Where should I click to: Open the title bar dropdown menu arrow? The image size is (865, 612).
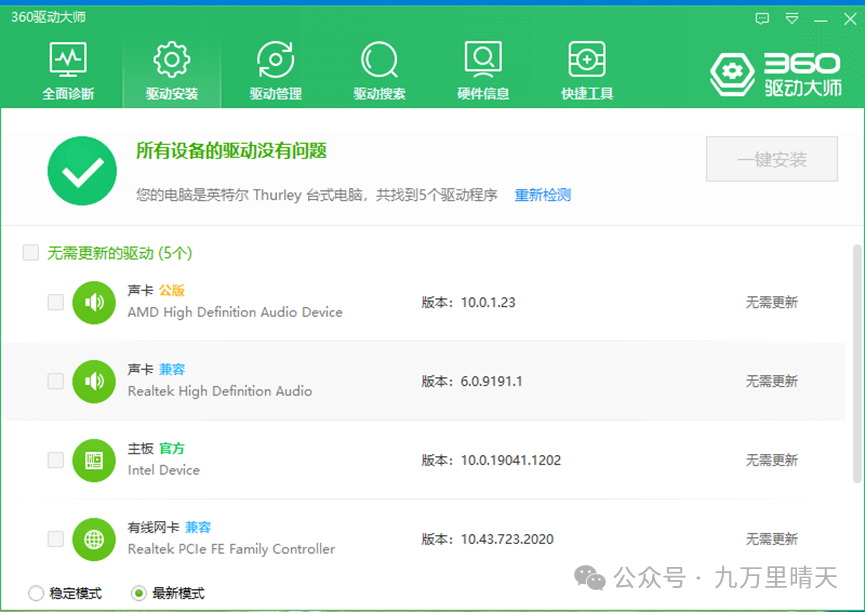(x=792, y=19)
